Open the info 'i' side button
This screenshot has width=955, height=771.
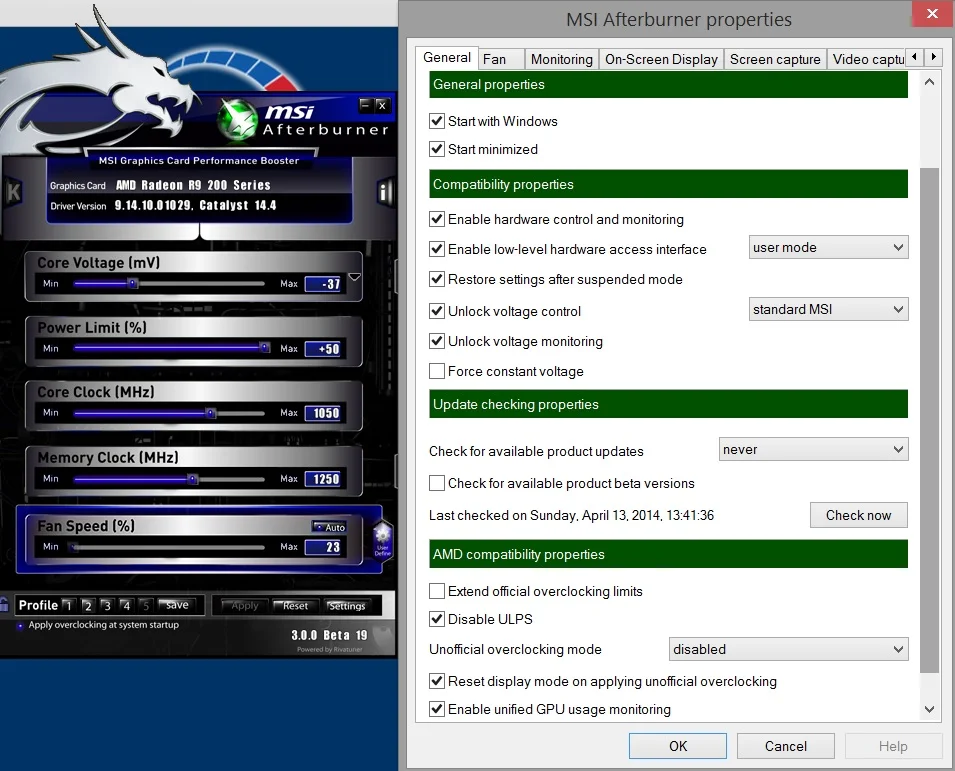pos(384,192)
